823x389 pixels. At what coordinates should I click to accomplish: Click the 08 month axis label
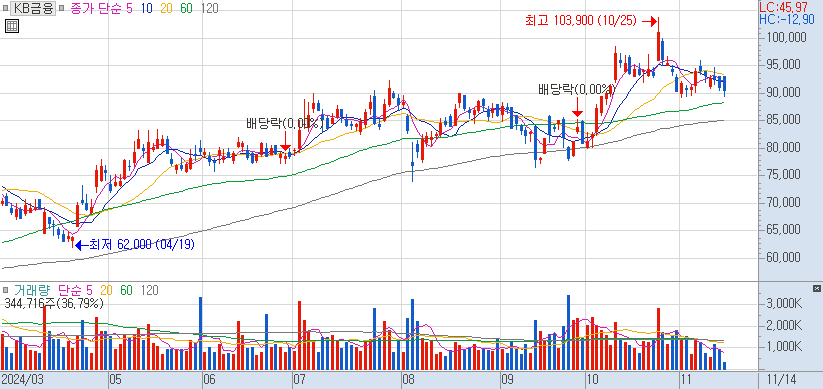pos(408,379)
